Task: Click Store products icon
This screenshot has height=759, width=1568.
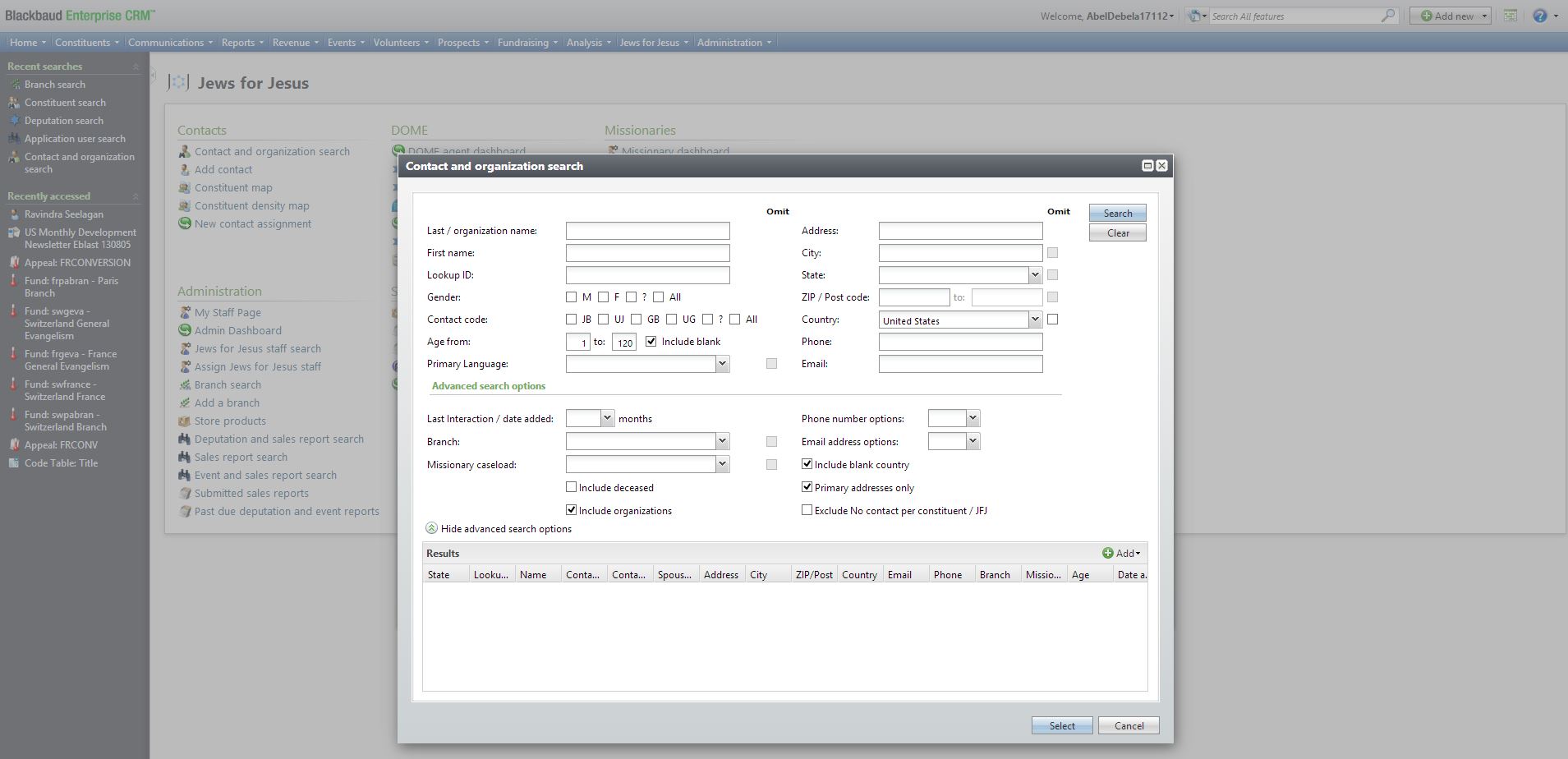Action: (x=185, y=421)
